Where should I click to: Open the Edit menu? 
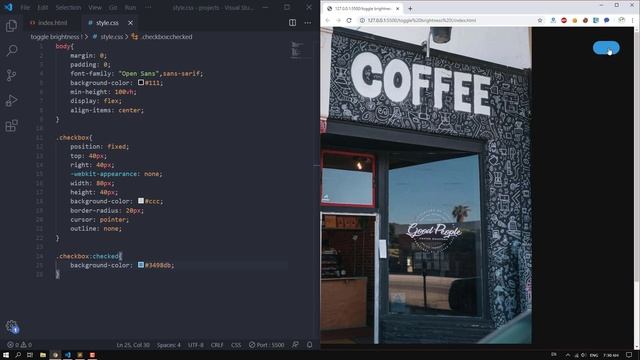[42, 7]
